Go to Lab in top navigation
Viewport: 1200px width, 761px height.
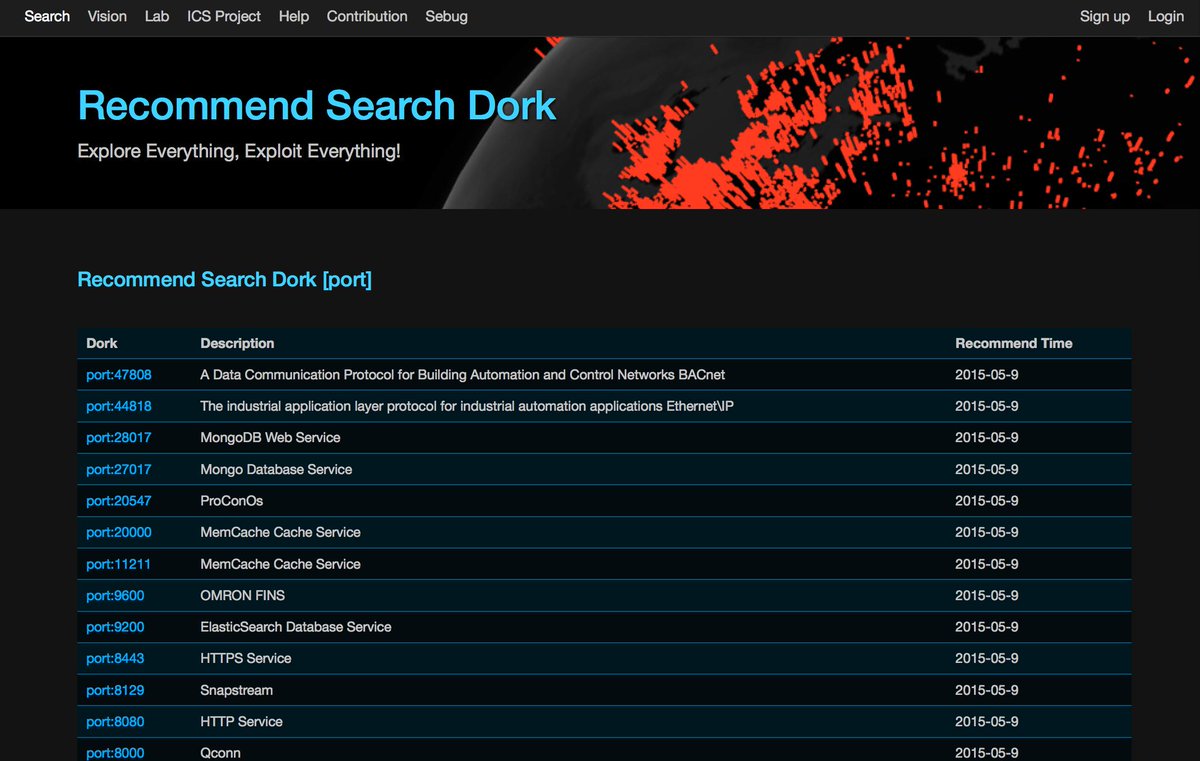point(157,16)
